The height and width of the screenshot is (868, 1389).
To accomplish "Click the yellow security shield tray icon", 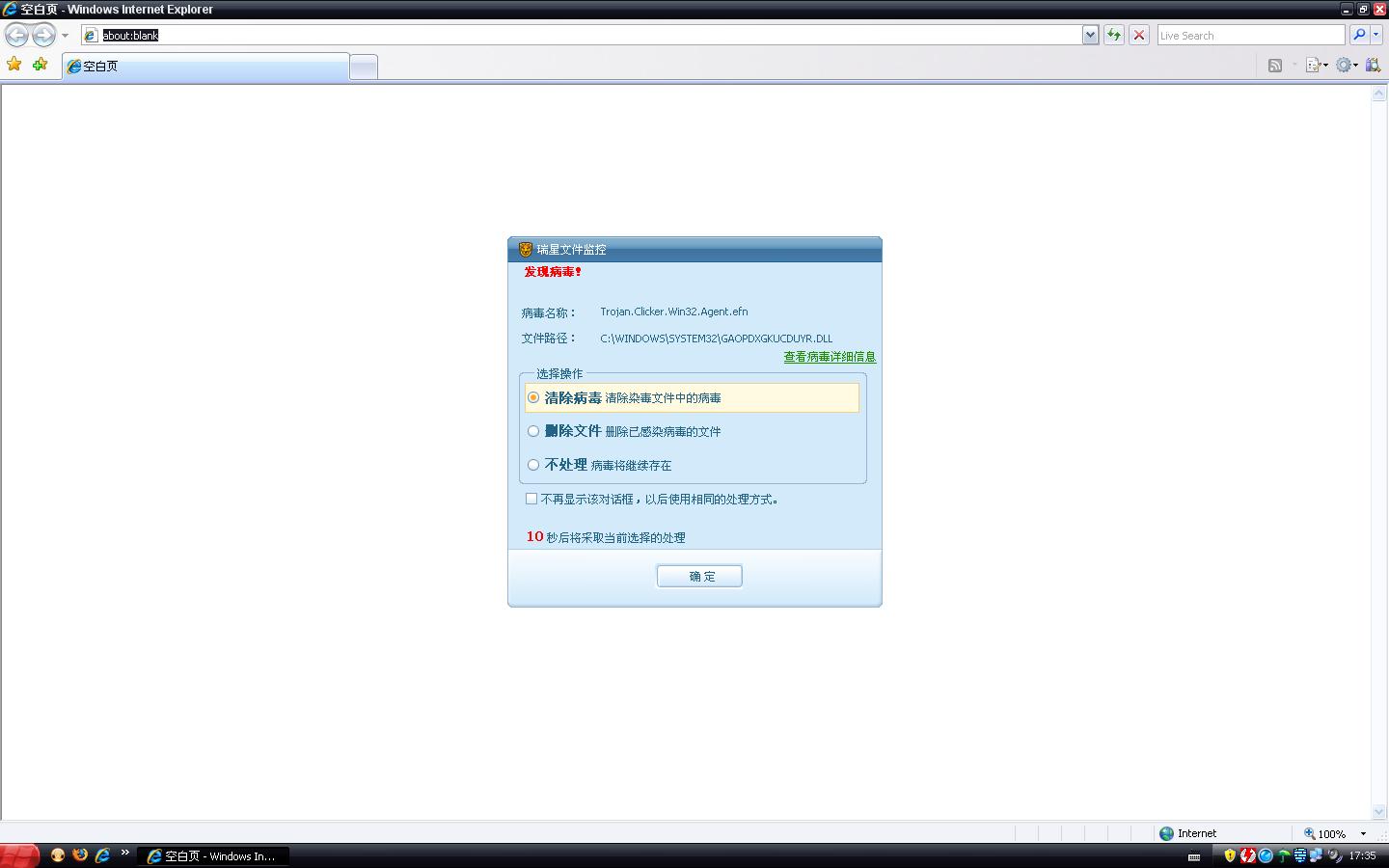I will tap(1230, 855).
